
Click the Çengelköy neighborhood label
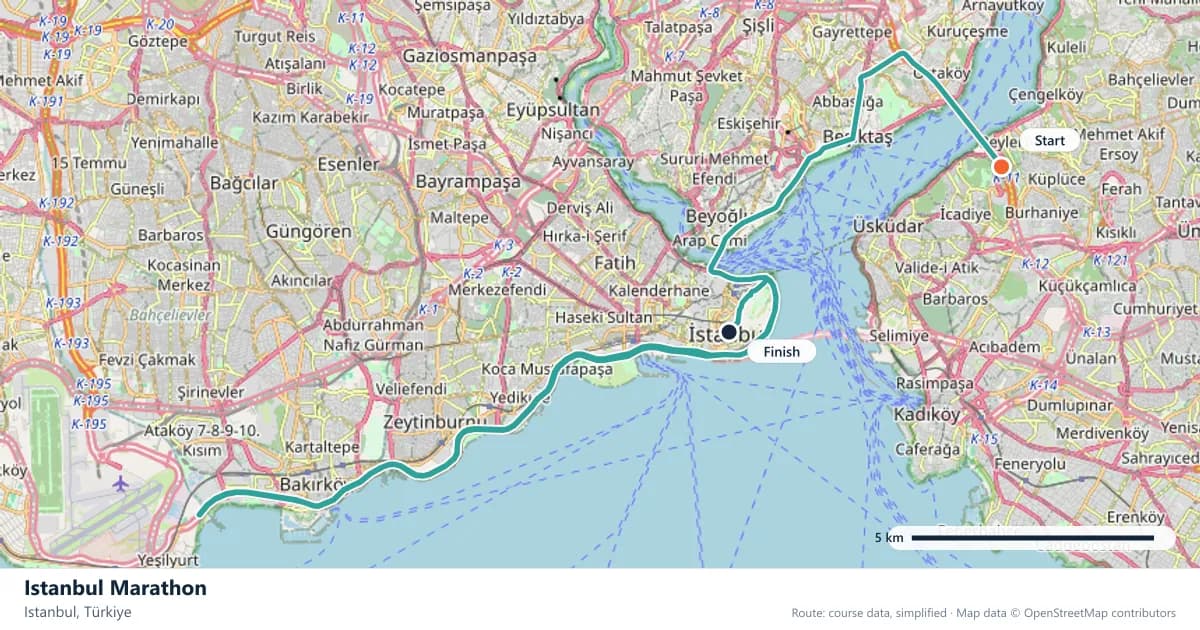click(1046, 94)
